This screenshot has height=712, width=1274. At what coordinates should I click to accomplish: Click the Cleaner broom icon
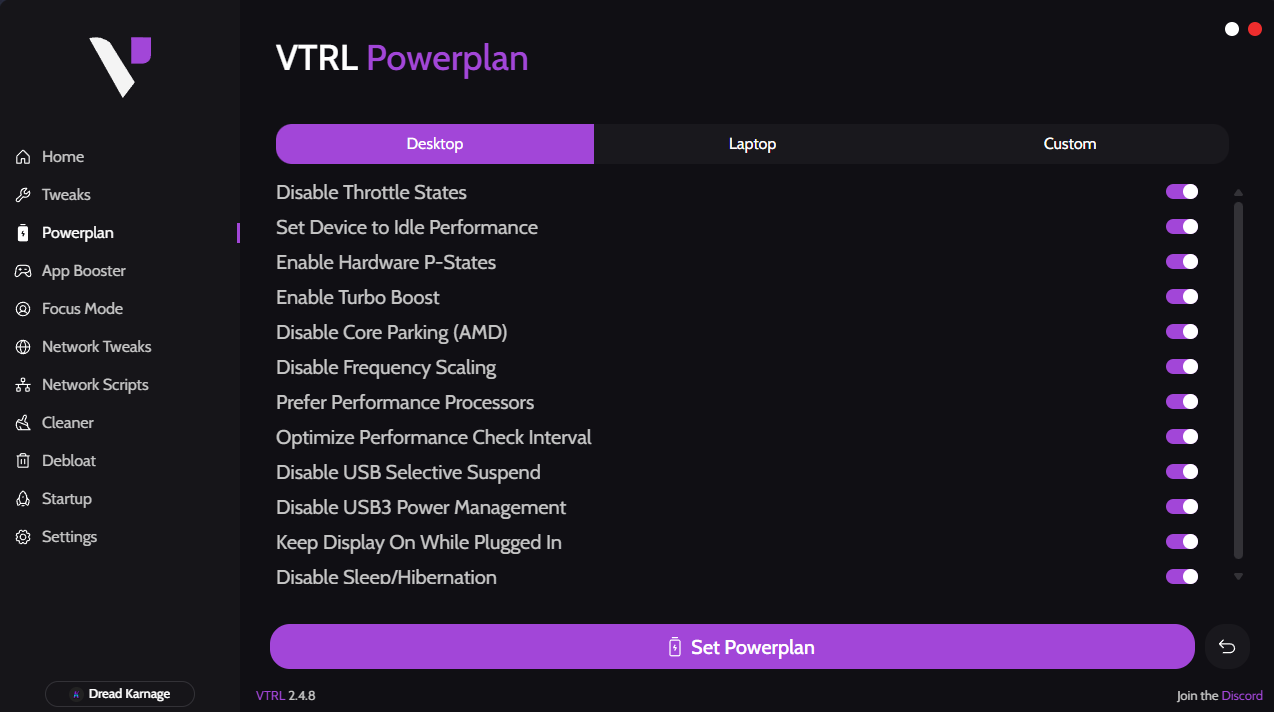coord(23,423)
